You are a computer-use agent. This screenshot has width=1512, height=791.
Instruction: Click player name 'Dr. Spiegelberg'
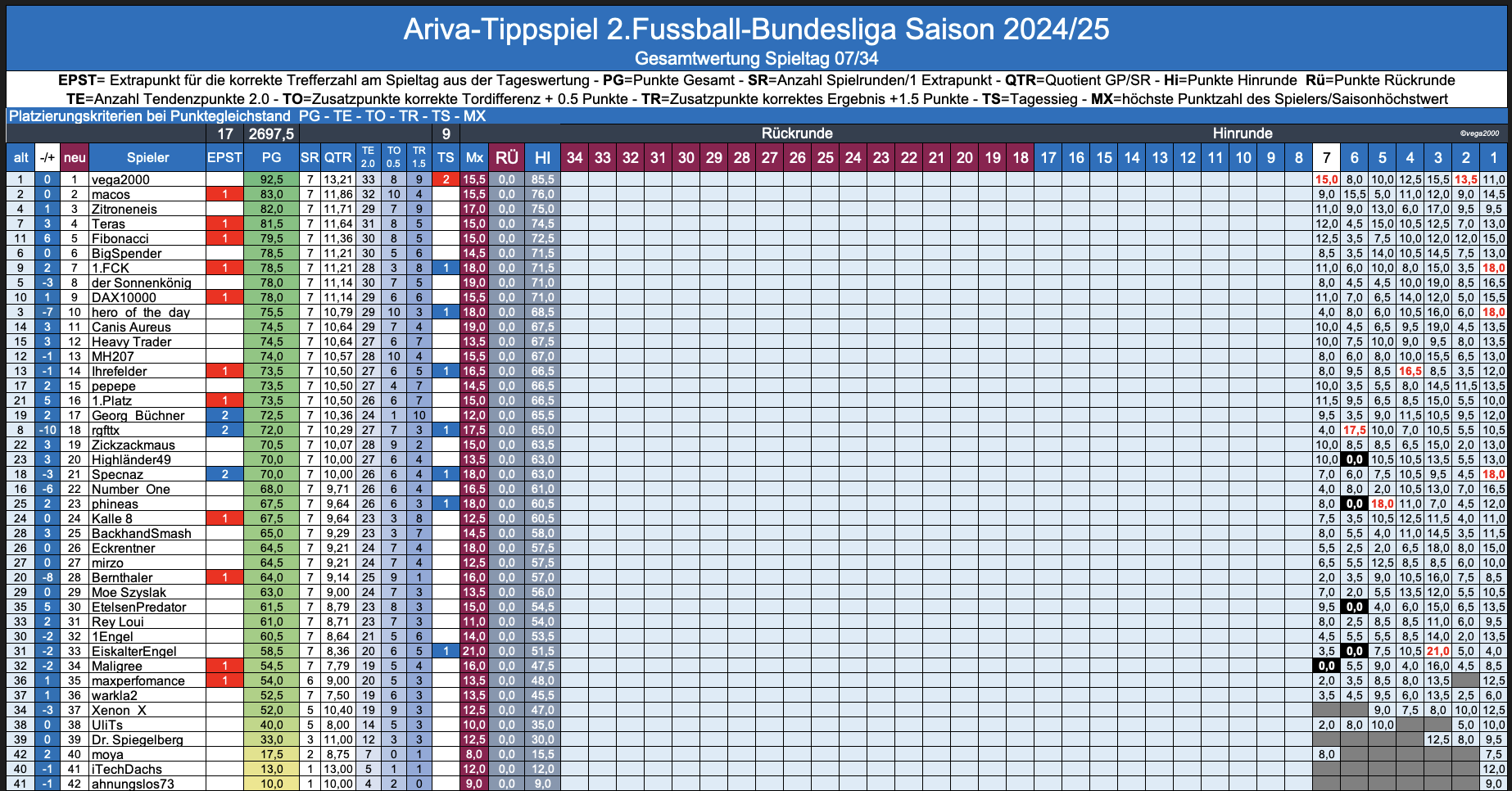(137, 739)
